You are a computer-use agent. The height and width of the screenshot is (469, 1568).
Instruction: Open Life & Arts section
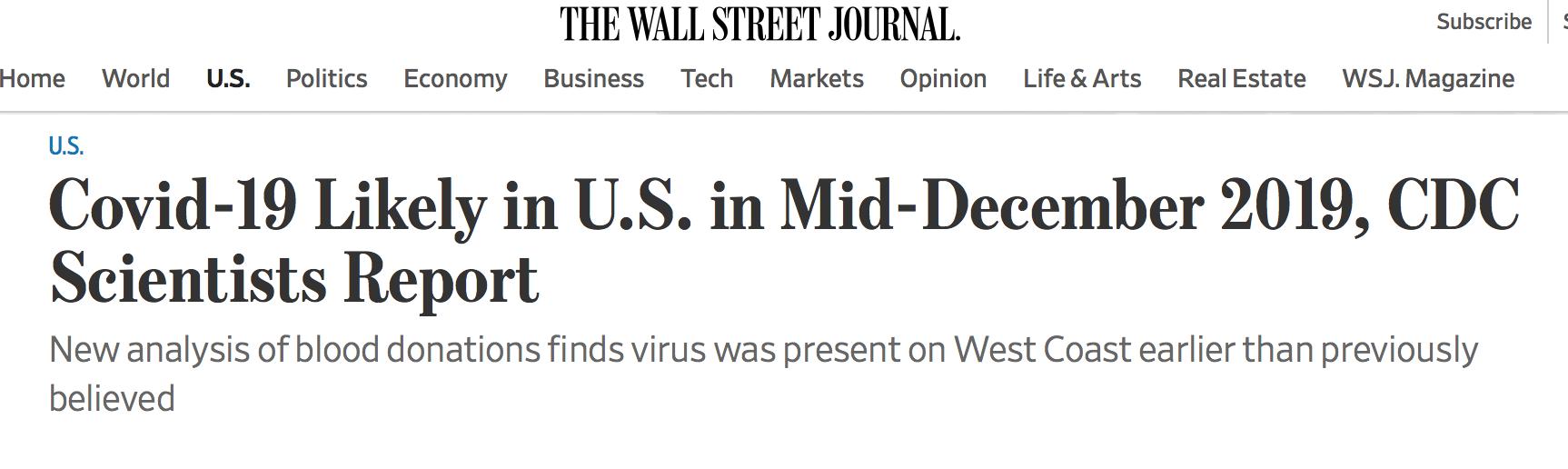[x=1082, y=79]
